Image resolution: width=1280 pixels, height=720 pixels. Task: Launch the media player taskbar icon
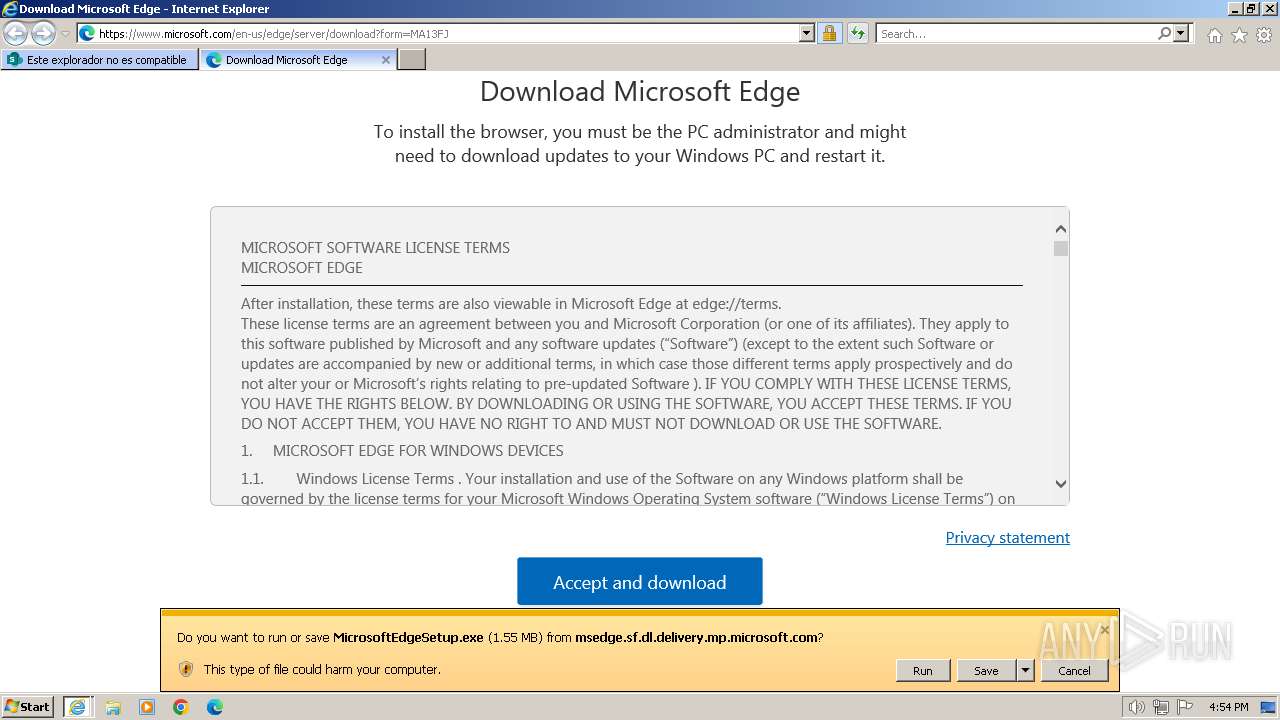coord(147,707)
